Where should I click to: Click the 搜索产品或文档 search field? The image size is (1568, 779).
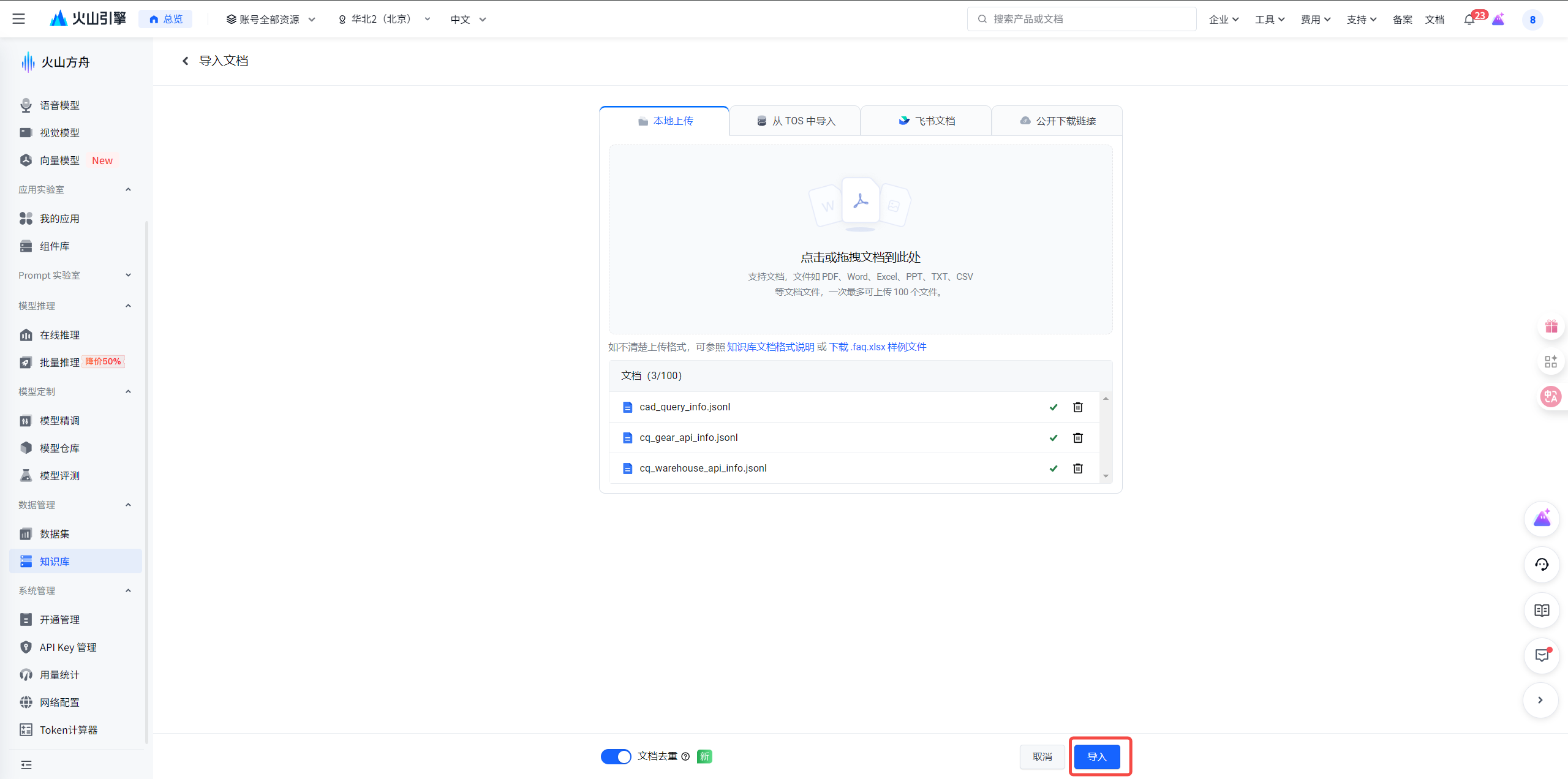[1082, 19]
